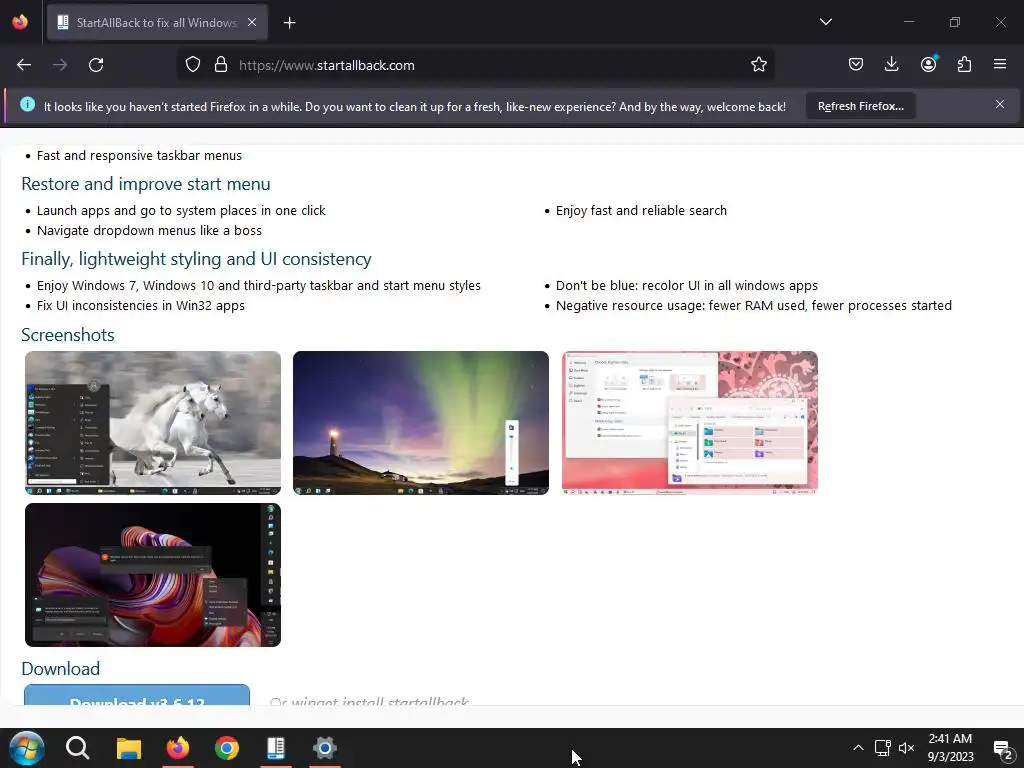
Task: Go back to the previous page
Action: [x=24, y=65]
